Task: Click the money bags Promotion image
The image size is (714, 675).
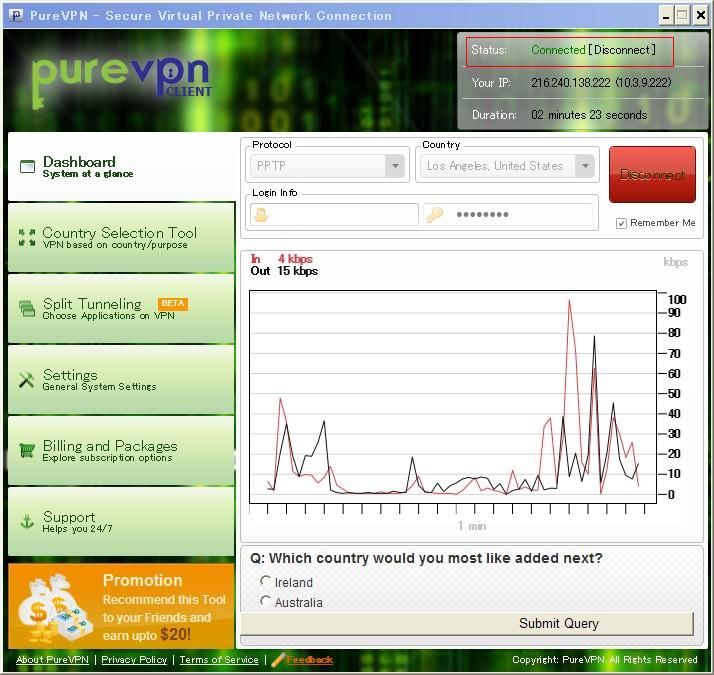Action: 55,608
